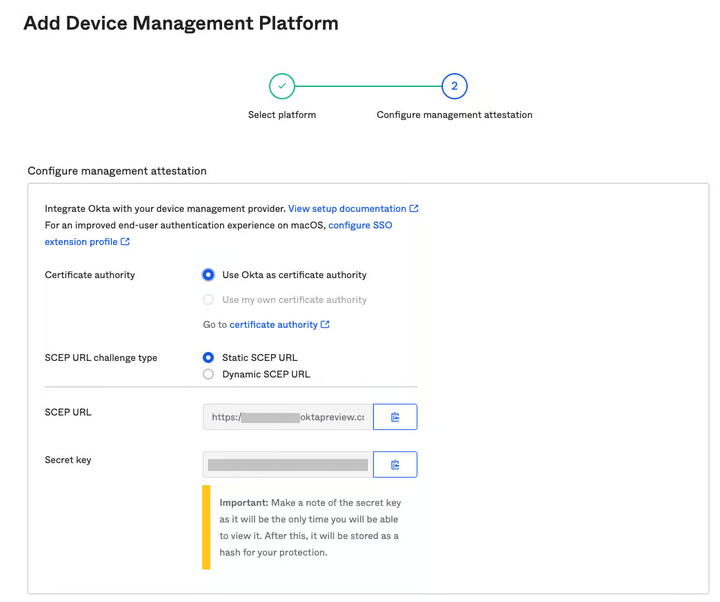
Task: Click the Select platform step label
Action: point(282,115)
